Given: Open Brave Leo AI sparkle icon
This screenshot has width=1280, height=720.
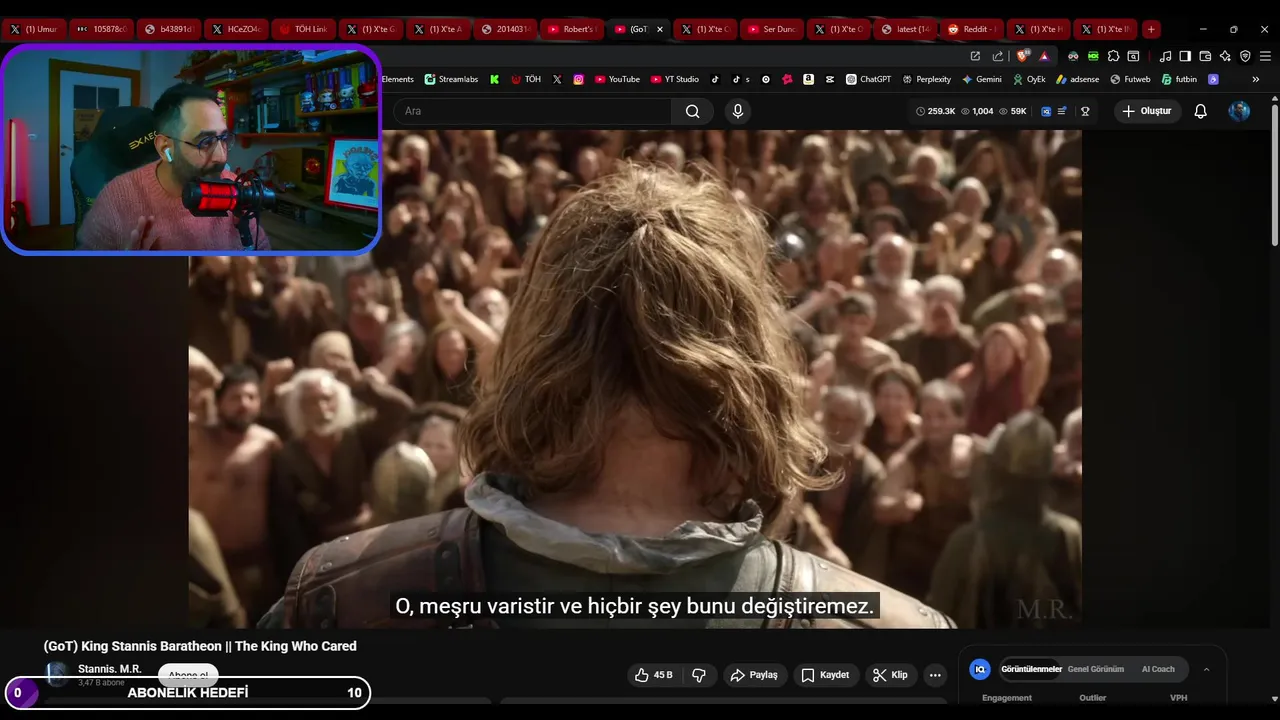Looking at the screenshot, I should pyautogui.click(x=1225, y=56).
